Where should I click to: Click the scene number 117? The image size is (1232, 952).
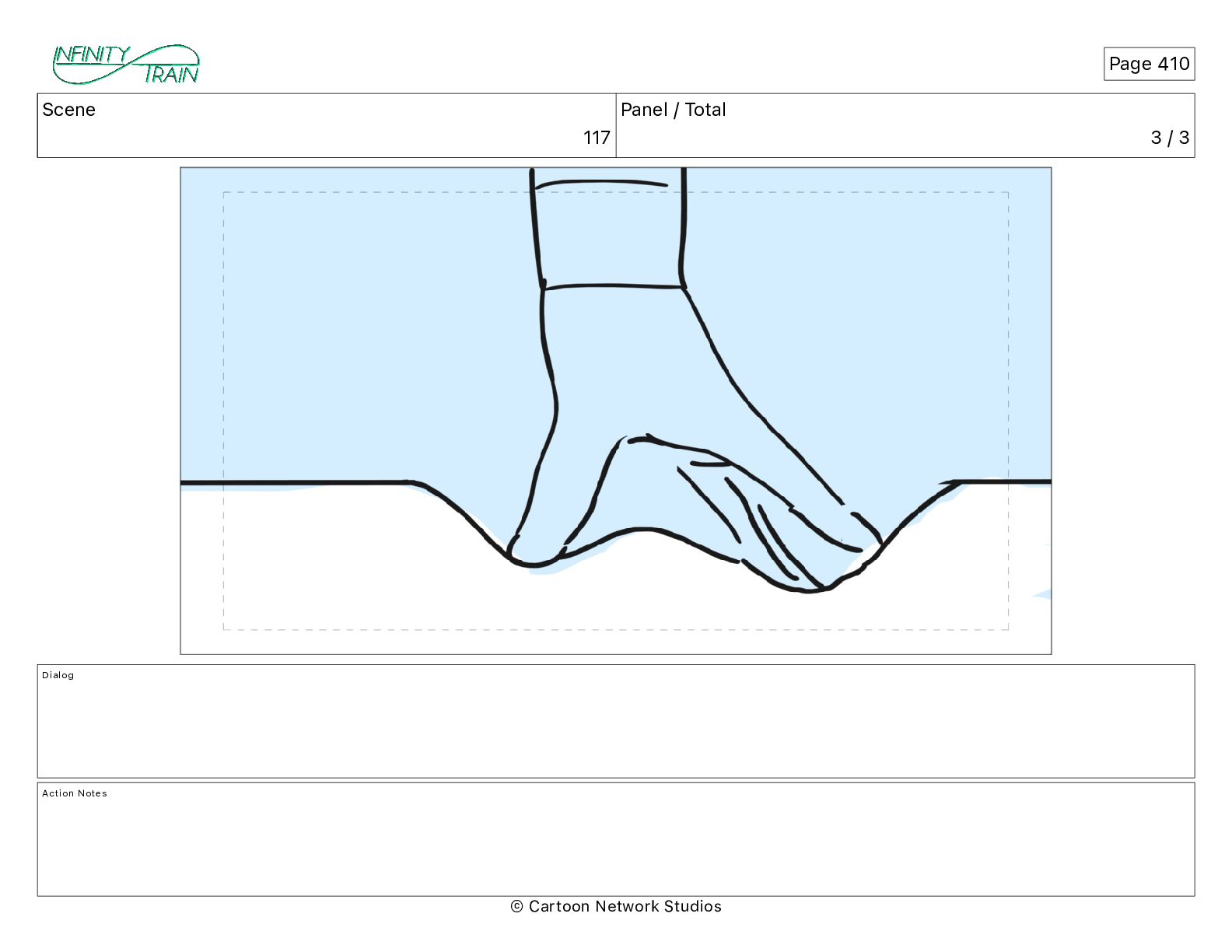[597, 138]
